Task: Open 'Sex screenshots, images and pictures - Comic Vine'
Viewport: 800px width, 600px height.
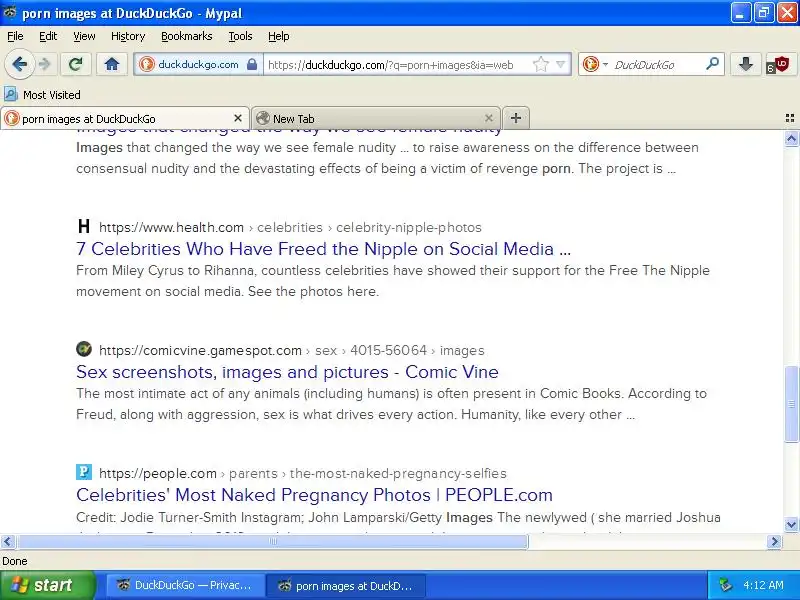Action: coord(287,372)
